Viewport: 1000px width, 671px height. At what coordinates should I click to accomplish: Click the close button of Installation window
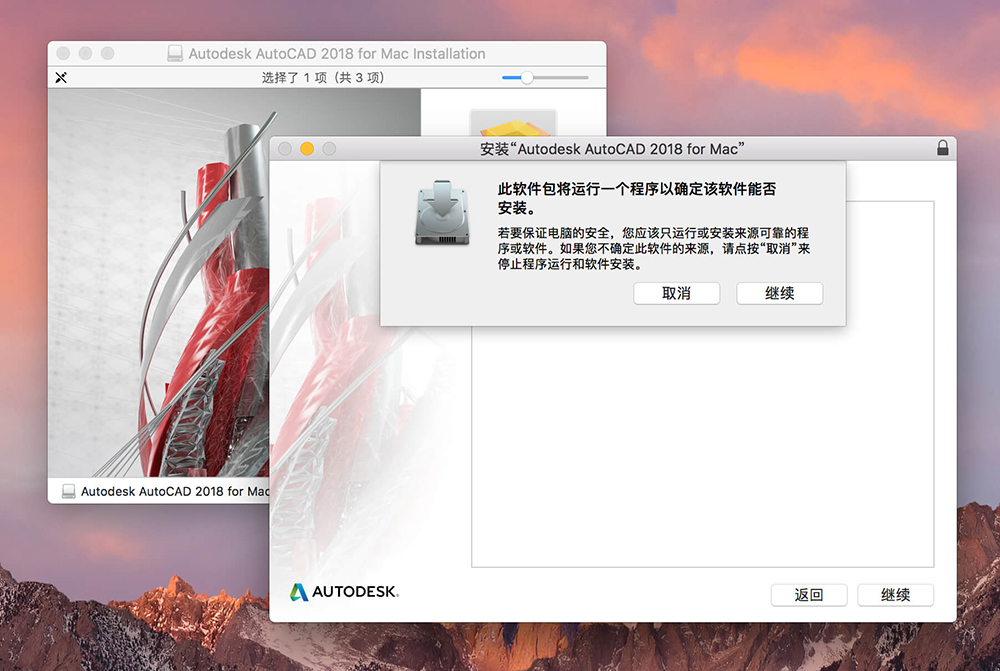tap(63, 54)
